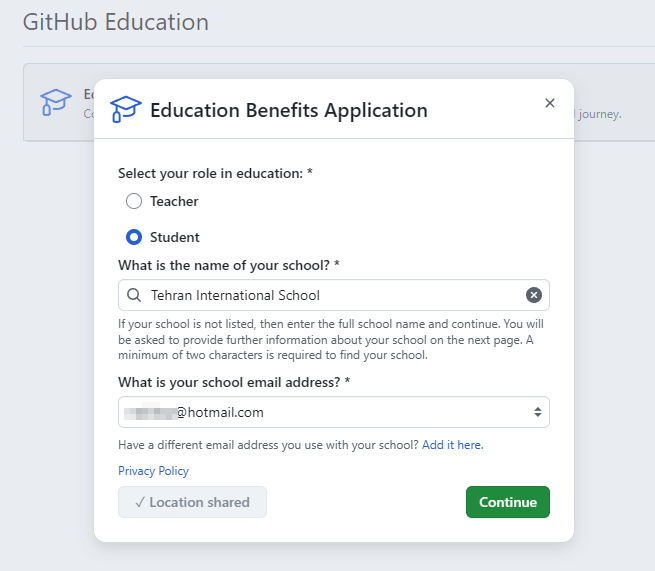Click the 'What is the name of your school?' label
Image resolution: width=655 pixels, height=571 pixels.
point(228,264)
